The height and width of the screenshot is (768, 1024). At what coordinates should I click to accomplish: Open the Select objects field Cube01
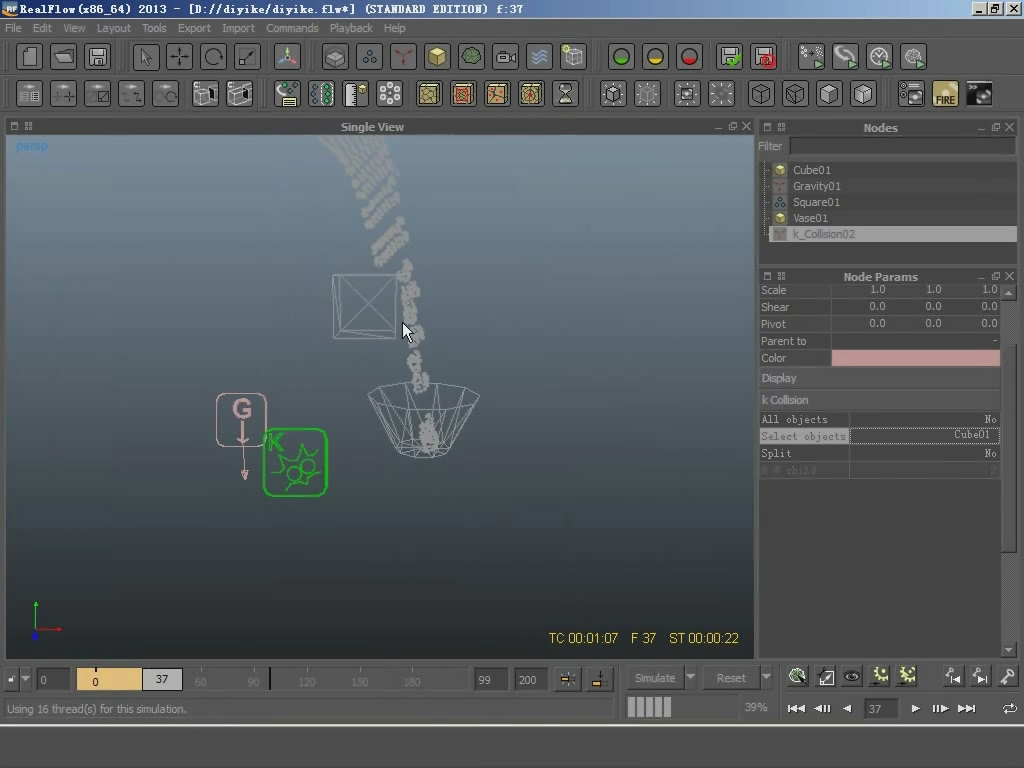pyautogui.click(x=924, y=436)
